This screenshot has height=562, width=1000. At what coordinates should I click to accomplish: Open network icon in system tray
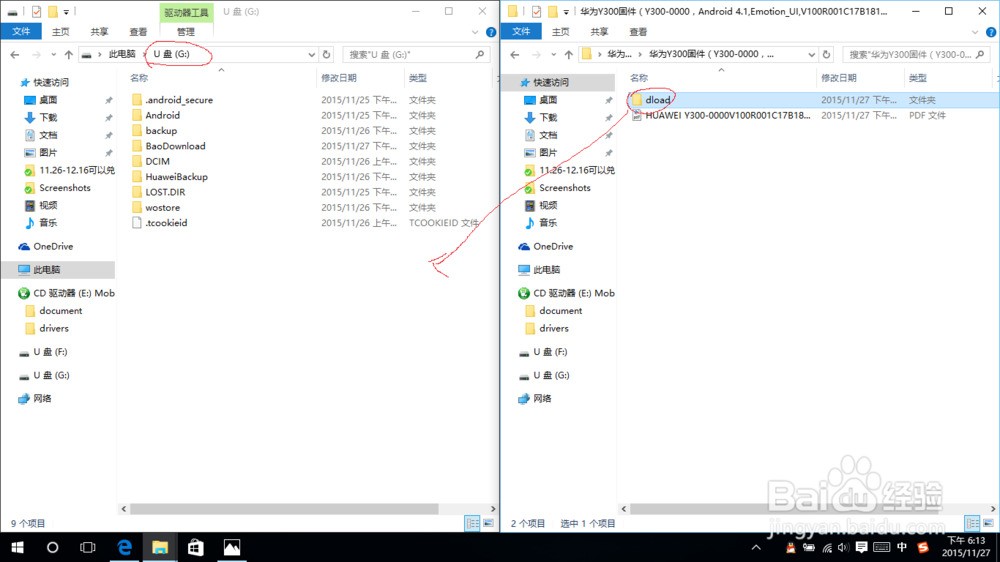click(827, 547)
